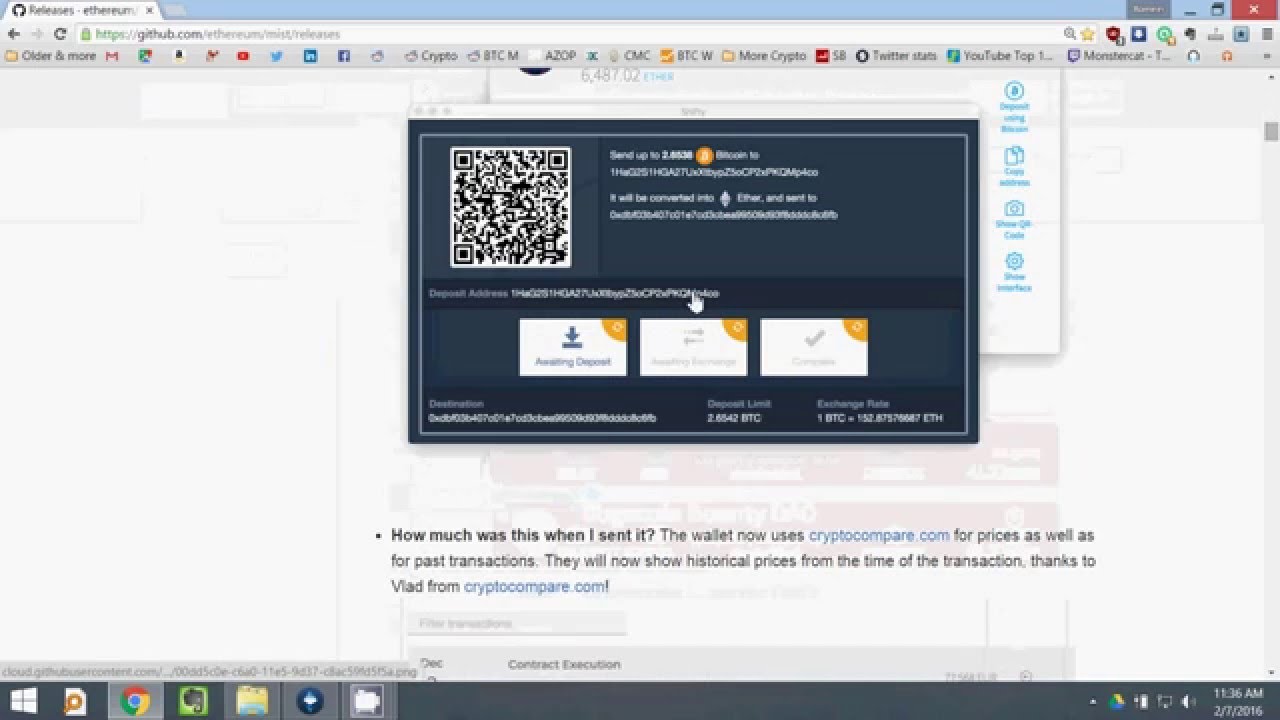This screenshot has width=1280, height=720.
Task: Click the browser forward arrow
Action: click(x=37, y=34)
